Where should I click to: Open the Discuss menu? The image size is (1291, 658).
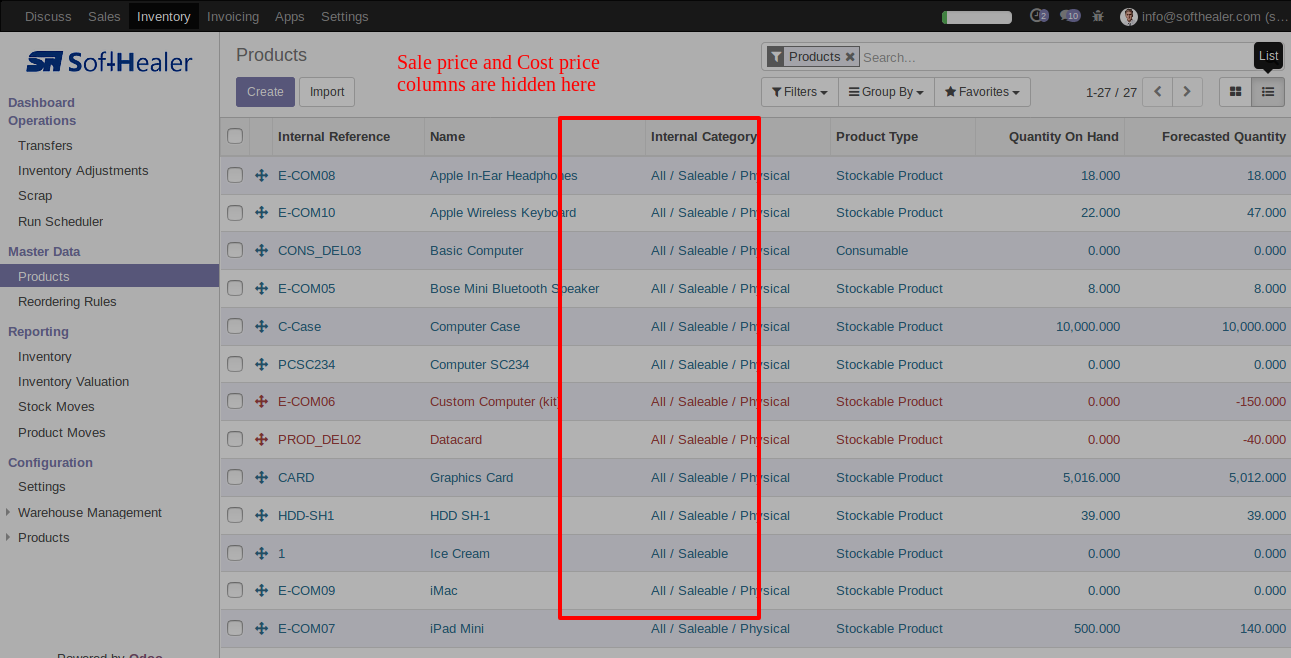pos(48,17)
